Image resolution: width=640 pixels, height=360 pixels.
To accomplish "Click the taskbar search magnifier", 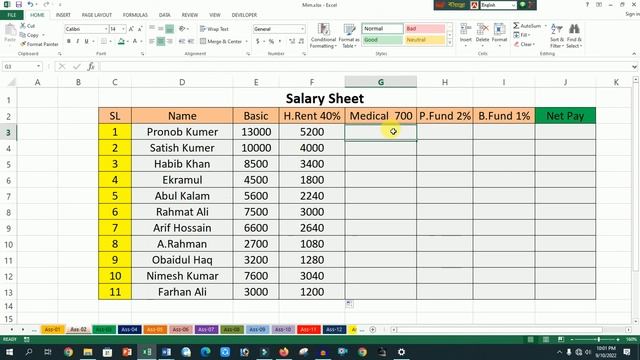I will [29, 352].
